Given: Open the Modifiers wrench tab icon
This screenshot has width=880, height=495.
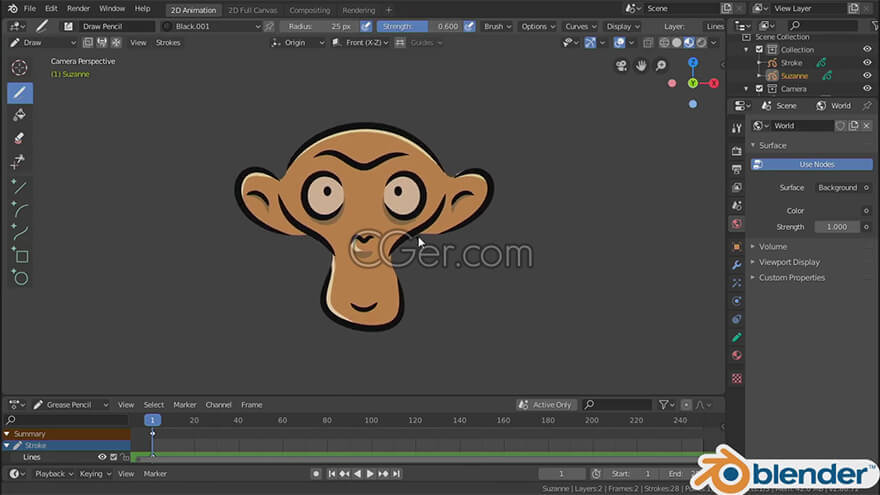Looking at the screenshot, I should [737, 265].
